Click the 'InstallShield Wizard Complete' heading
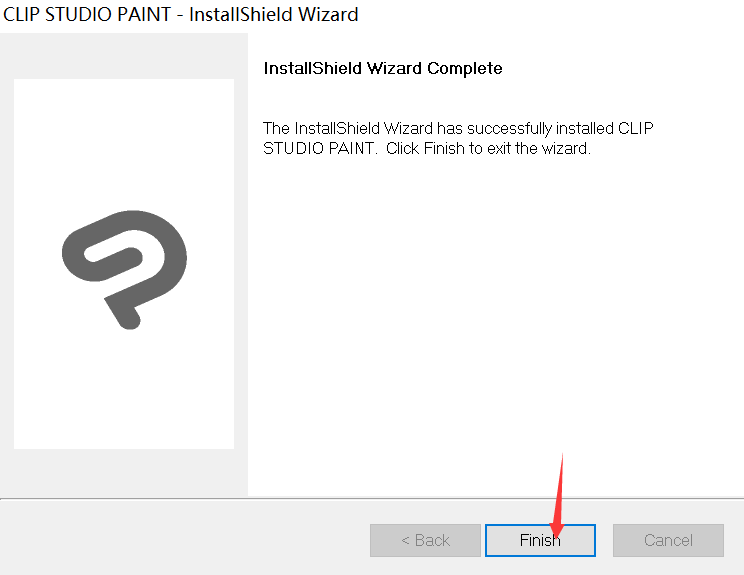The height and width of the screenshot is (575, 744). click(x=383, y=68)
